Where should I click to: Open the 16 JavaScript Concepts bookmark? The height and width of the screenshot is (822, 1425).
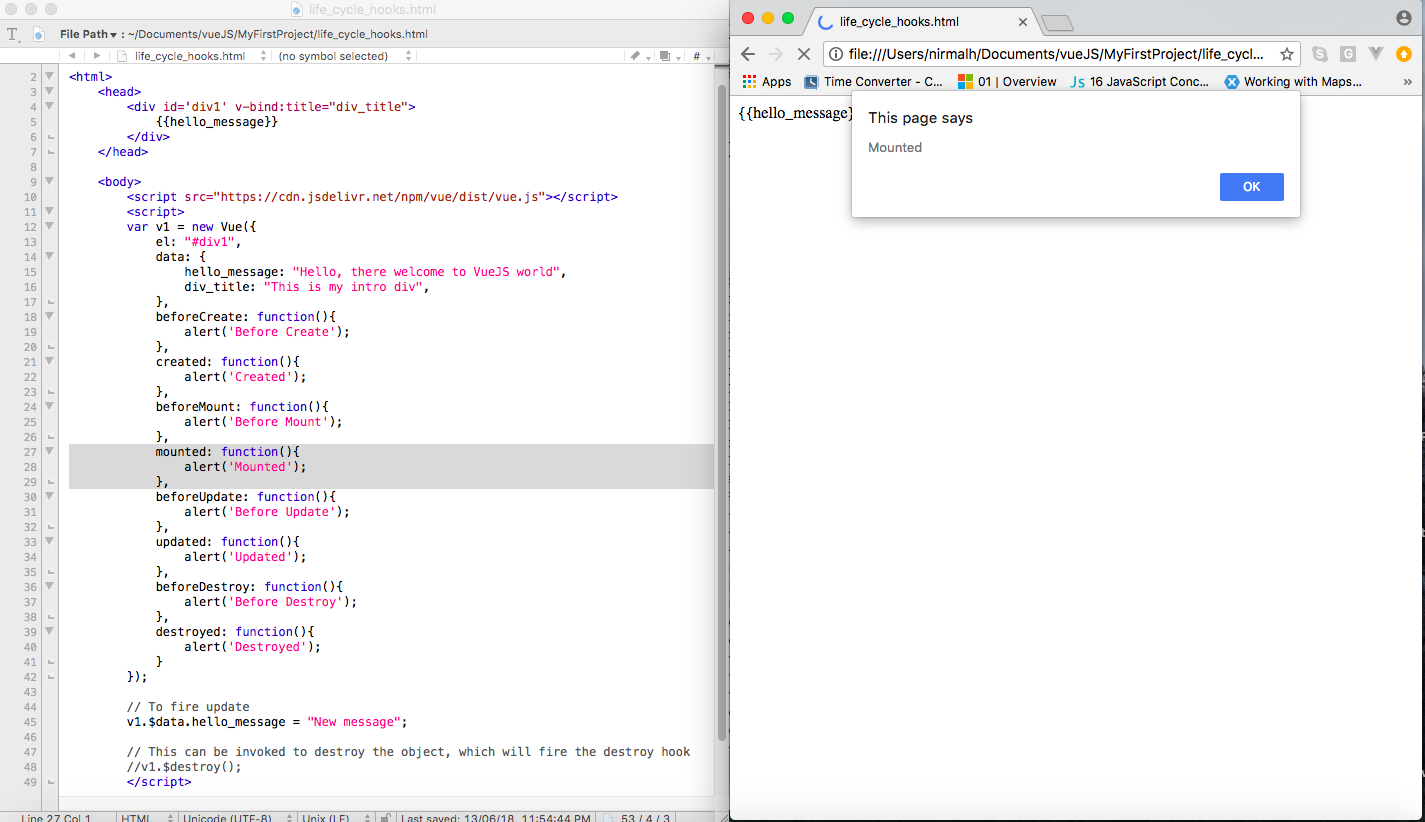(x=1139, y=82)
